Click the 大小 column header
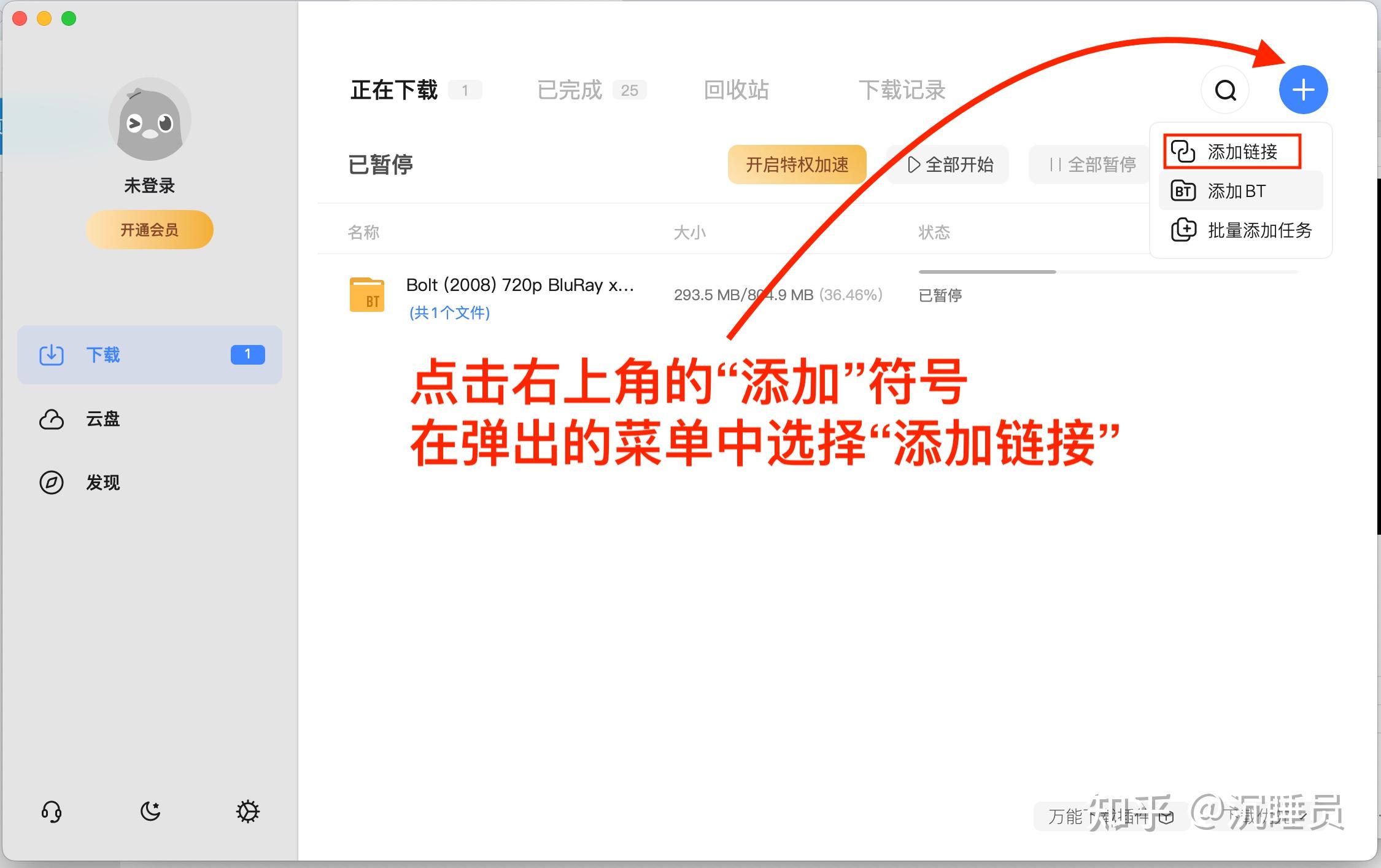Screen dimensions: 1381x868 [689, 232]
